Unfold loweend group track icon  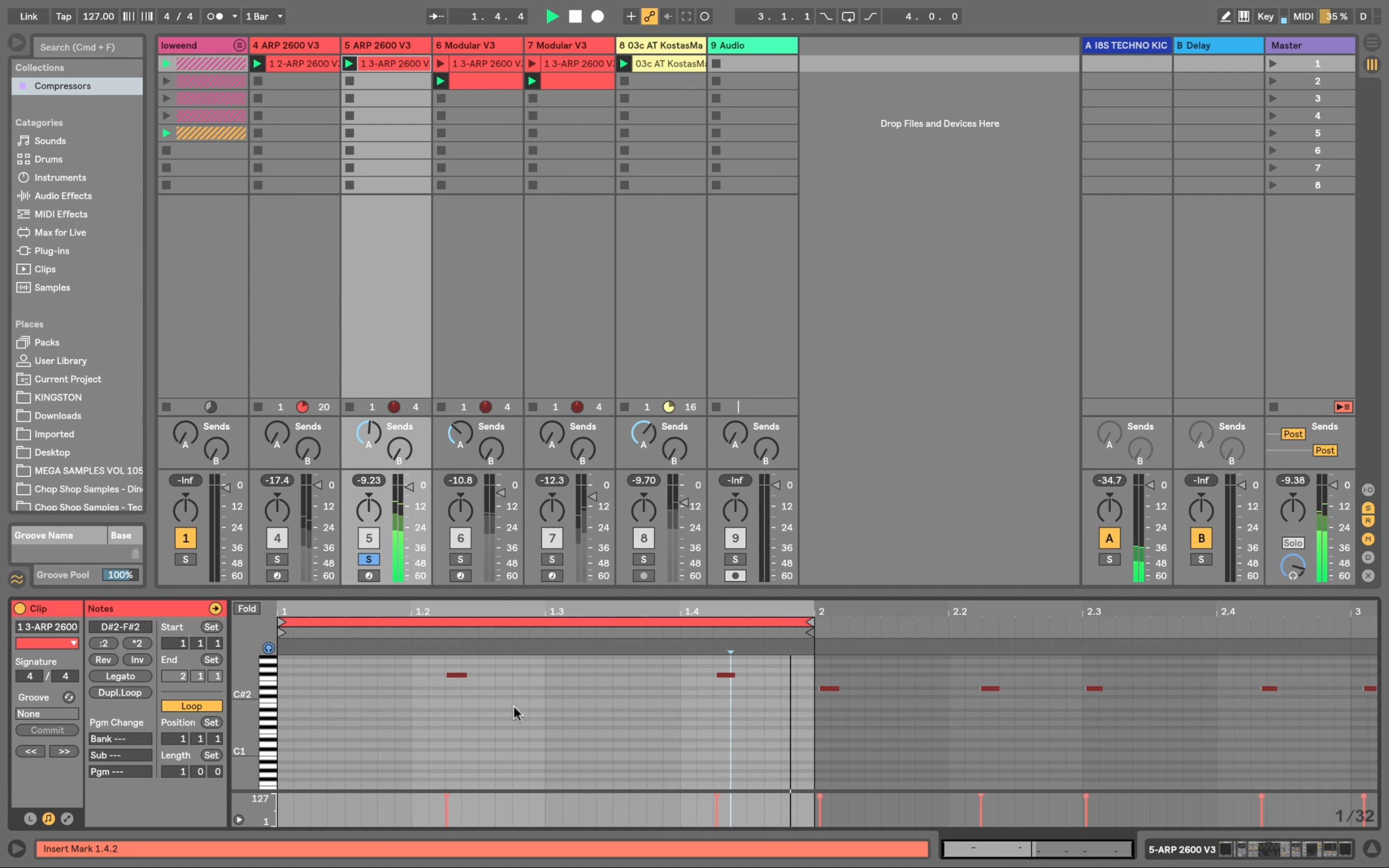point(239,45)
